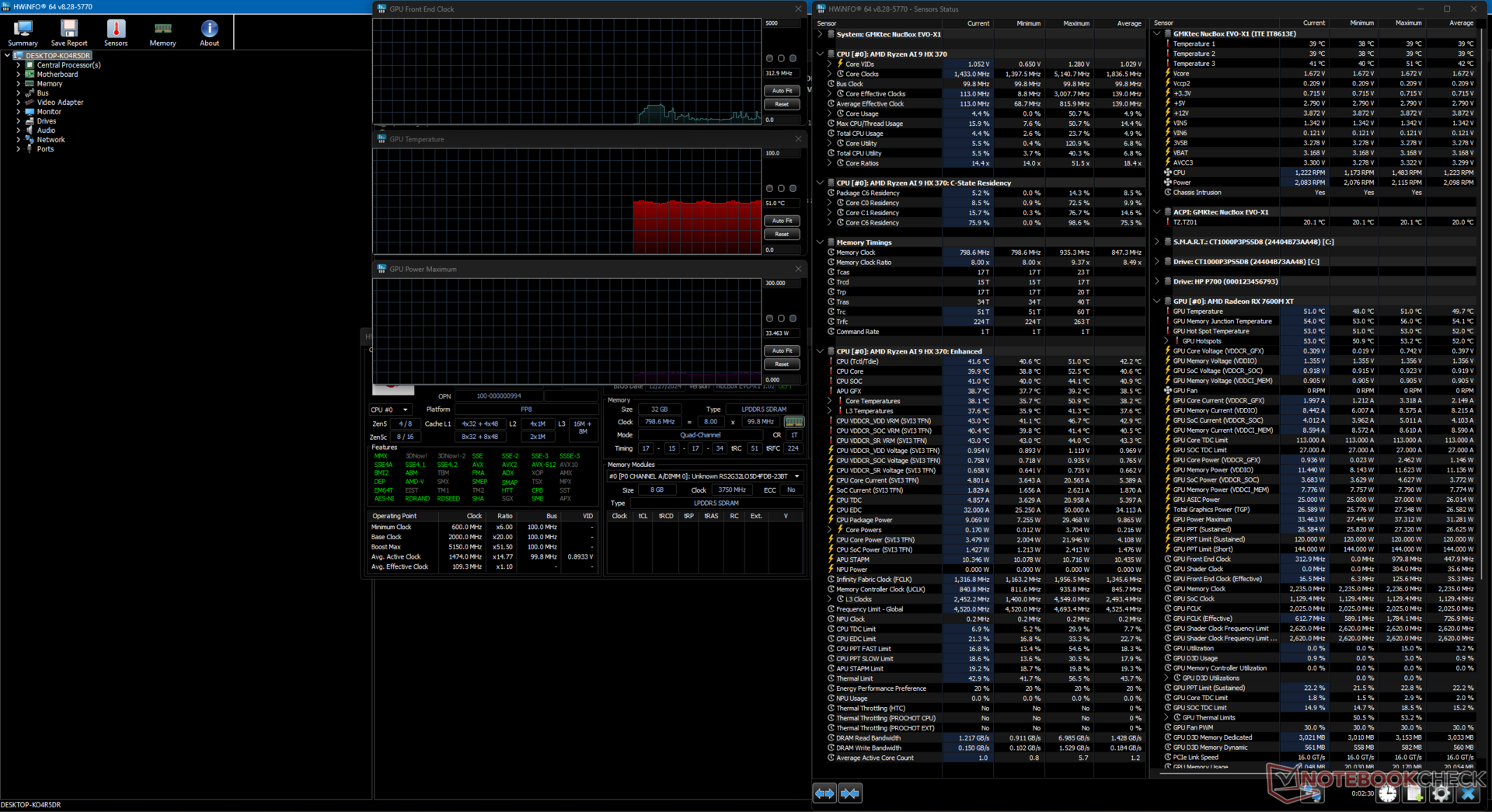
Task: Click the clock reset-timer icon
Action: (x=1388, y=793)
